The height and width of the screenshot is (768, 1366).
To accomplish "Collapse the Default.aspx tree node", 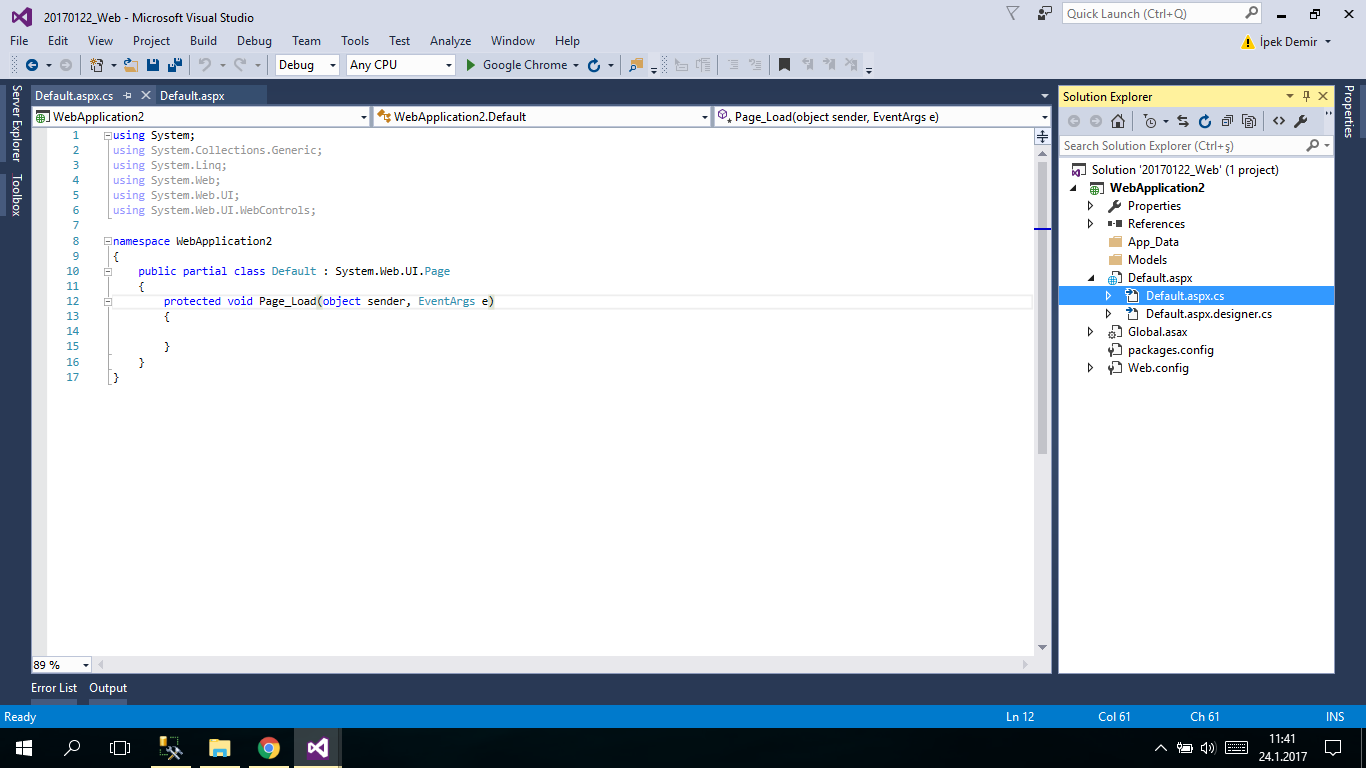I will point(1091,277).
